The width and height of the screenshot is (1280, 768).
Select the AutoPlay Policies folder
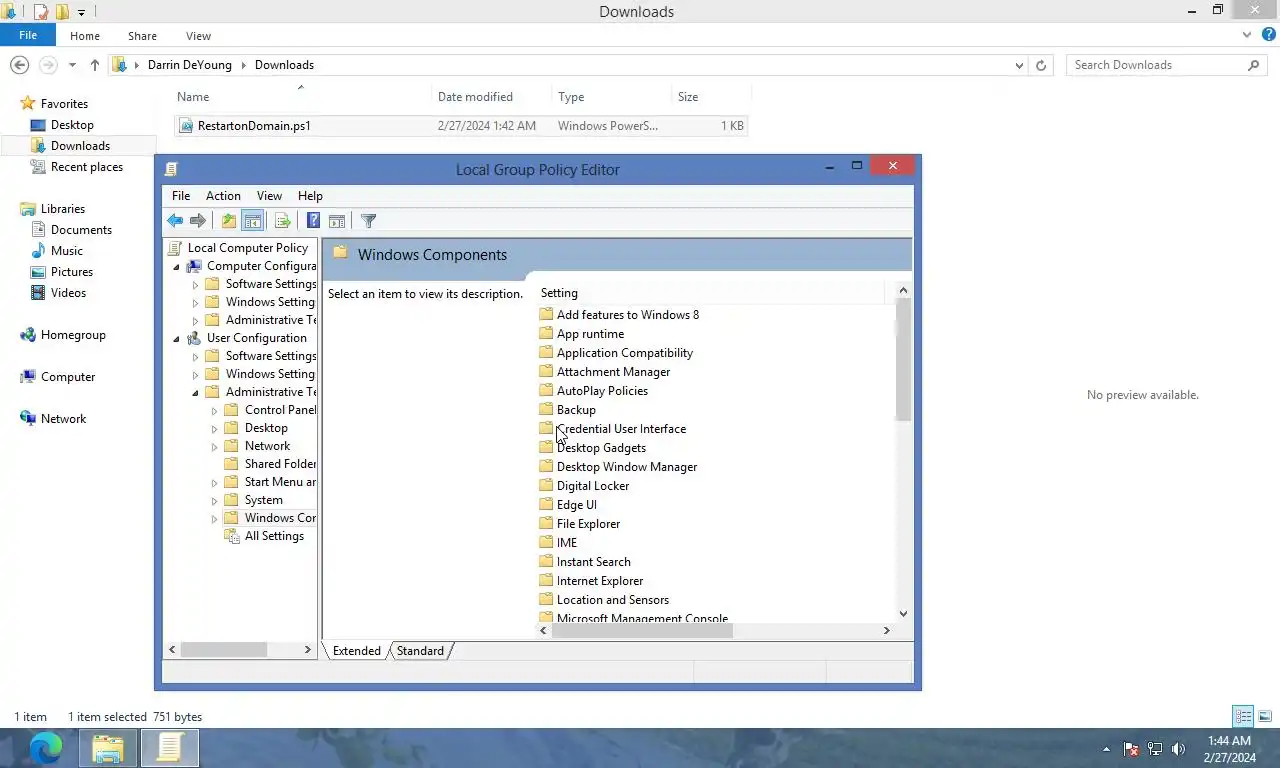(x=593, y=391)
